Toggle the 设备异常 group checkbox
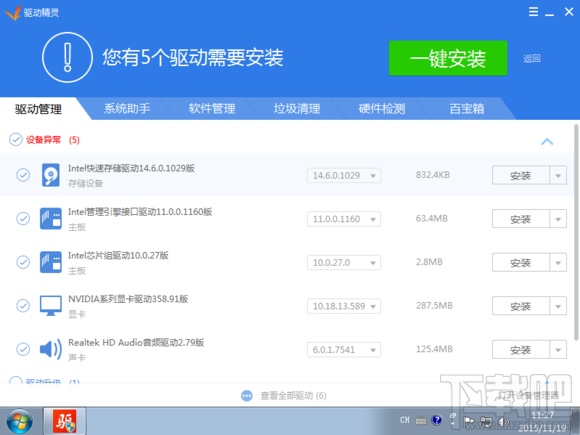 (16, 139)
